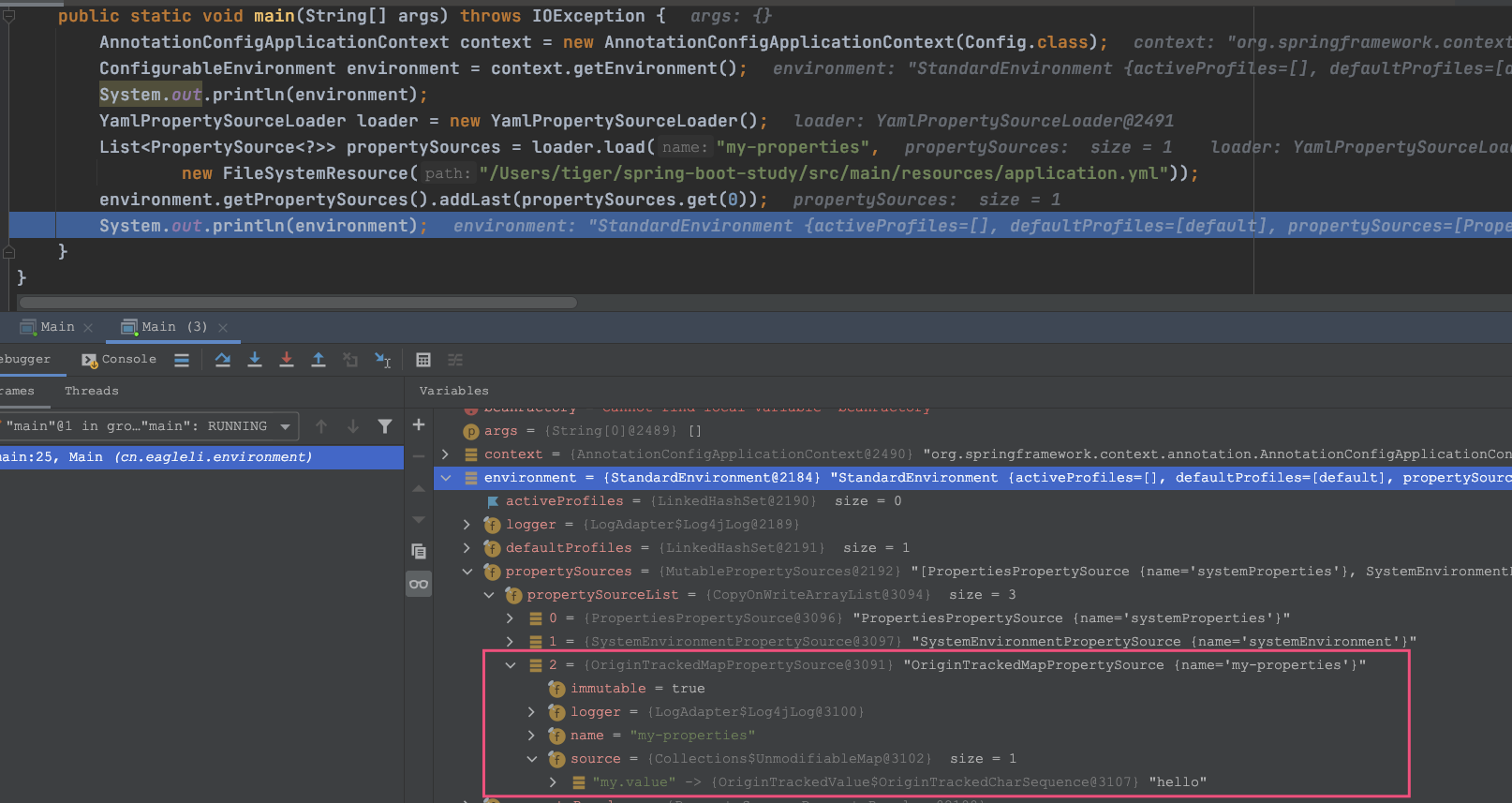Click the Step Over debugger icon

[x=222, y=360]
